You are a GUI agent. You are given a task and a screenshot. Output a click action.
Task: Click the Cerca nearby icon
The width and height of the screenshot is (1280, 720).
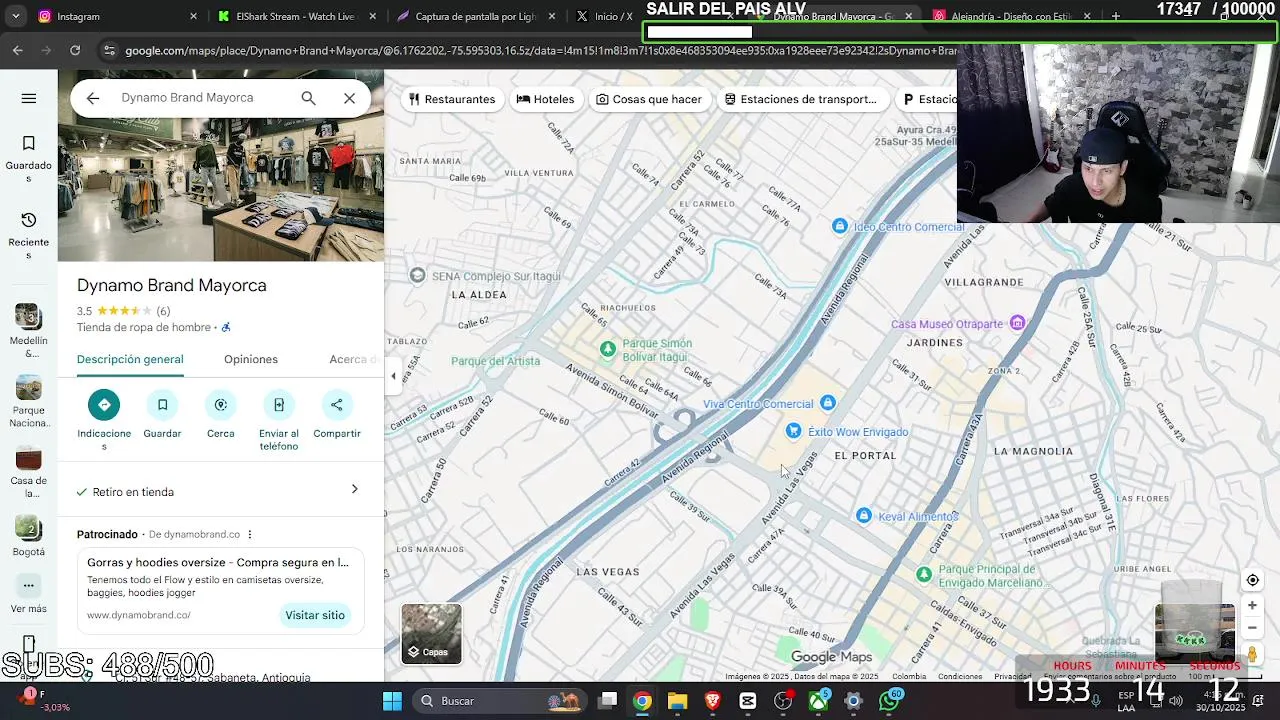click(221, 405)
